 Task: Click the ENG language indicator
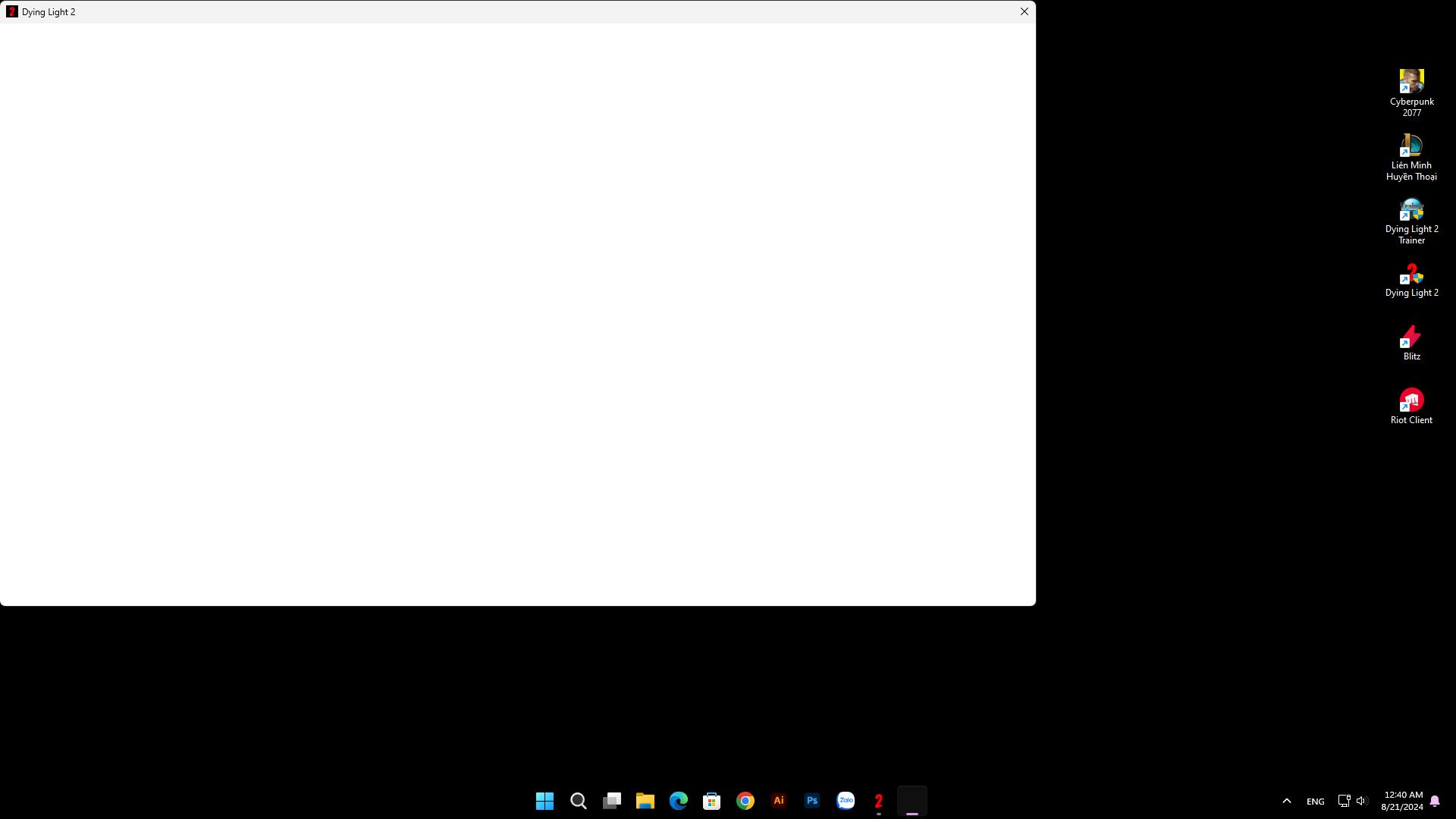1315,801
